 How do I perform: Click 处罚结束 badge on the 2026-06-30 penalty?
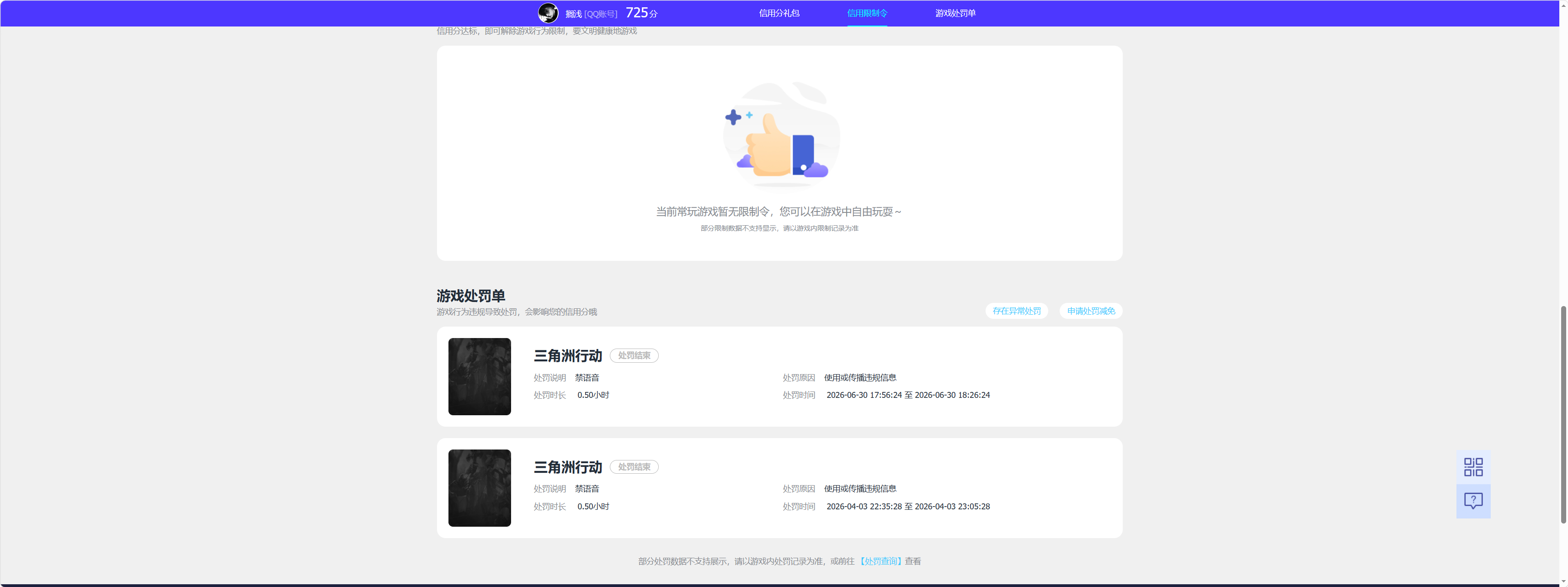pos(634,355)
